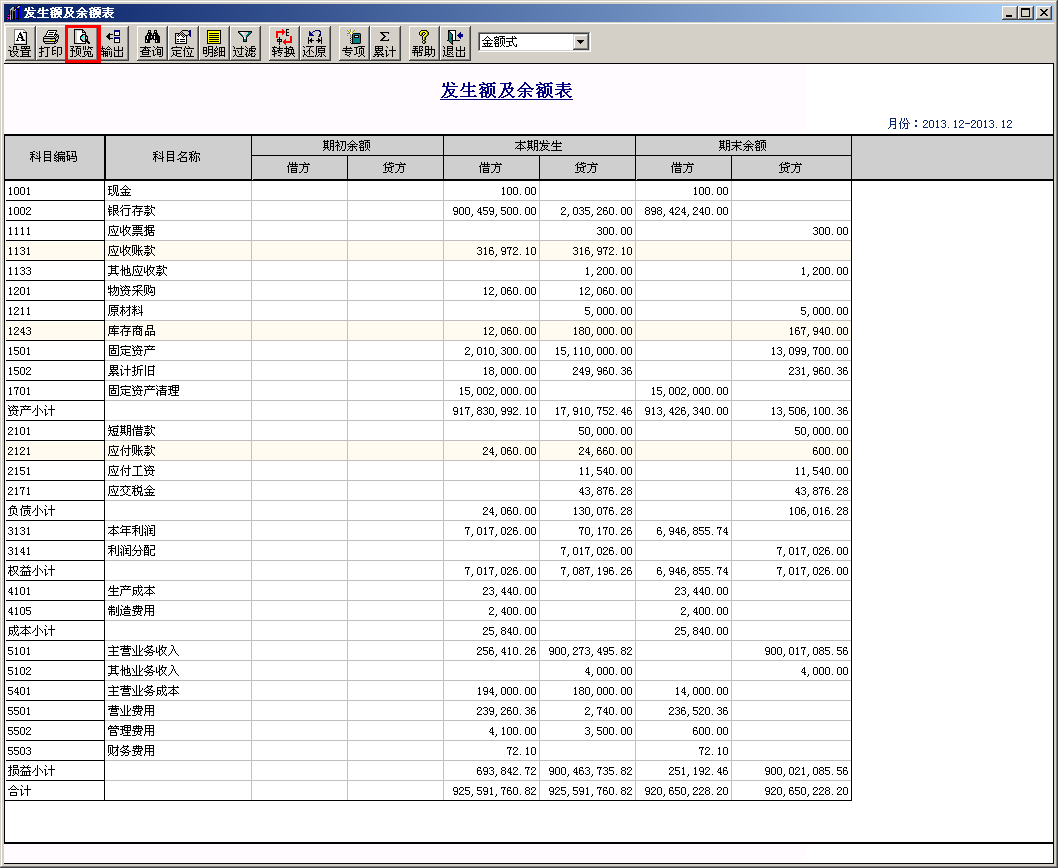Select the 权益小计 subtotal row
Image resolution: width=1058 pixels, height=868 pixels.
428,571
